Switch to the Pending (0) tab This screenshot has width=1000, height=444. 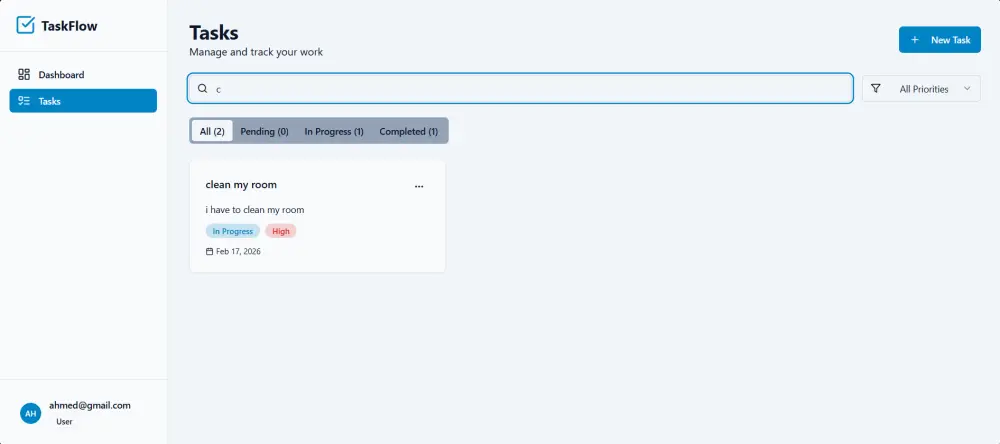point(265,131)
